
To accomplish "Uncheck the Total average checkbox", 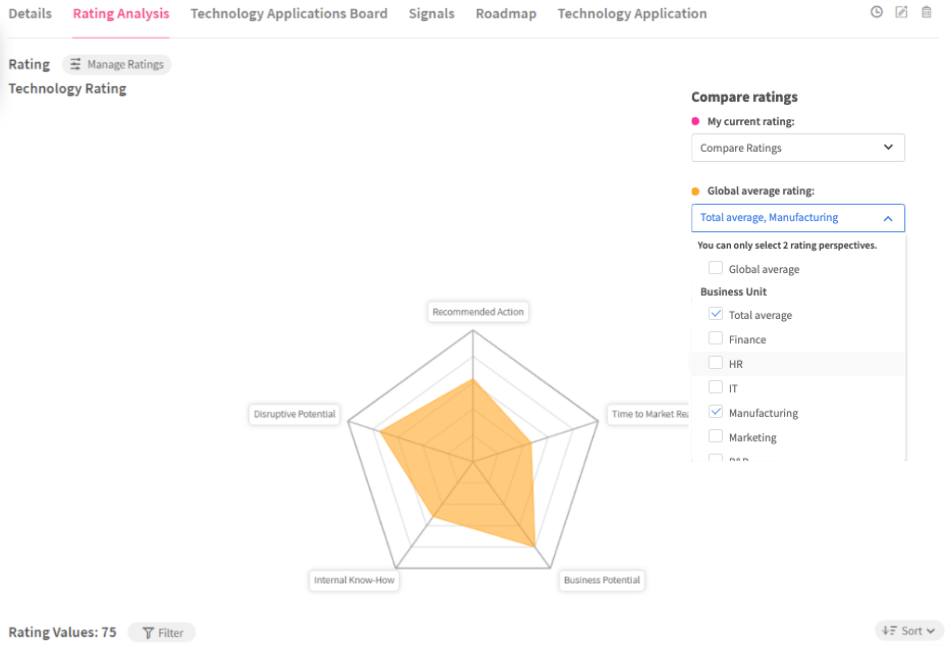I will point(716,314).
